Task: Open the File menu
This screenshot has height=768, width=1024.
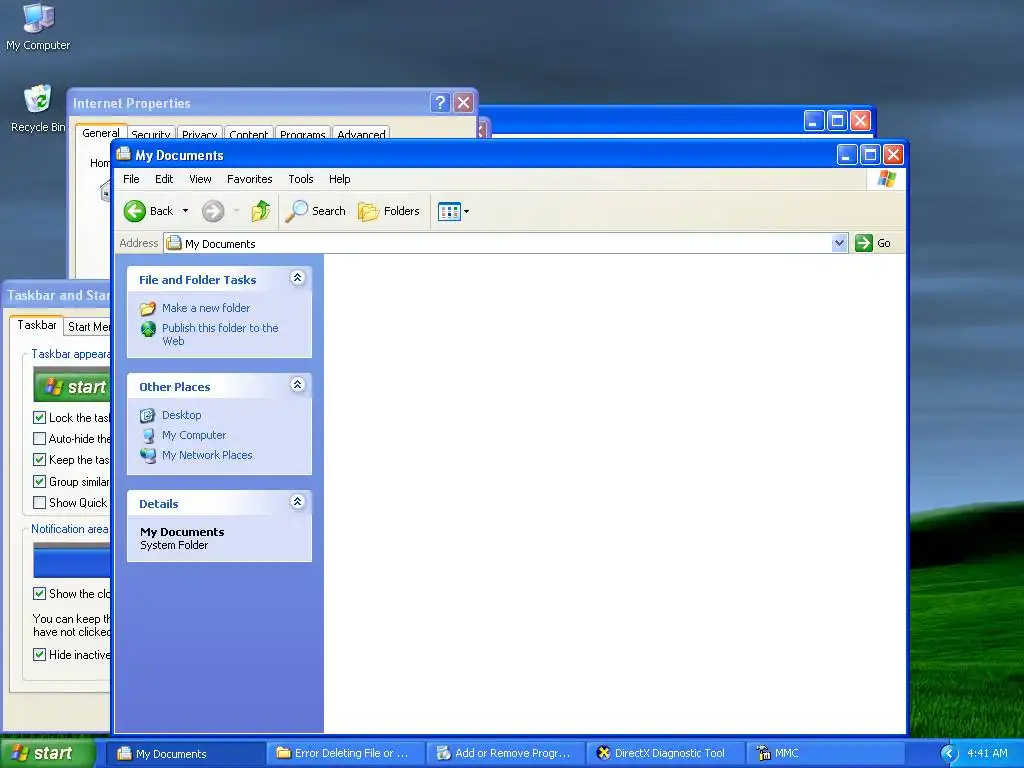Action: point(131,179)
